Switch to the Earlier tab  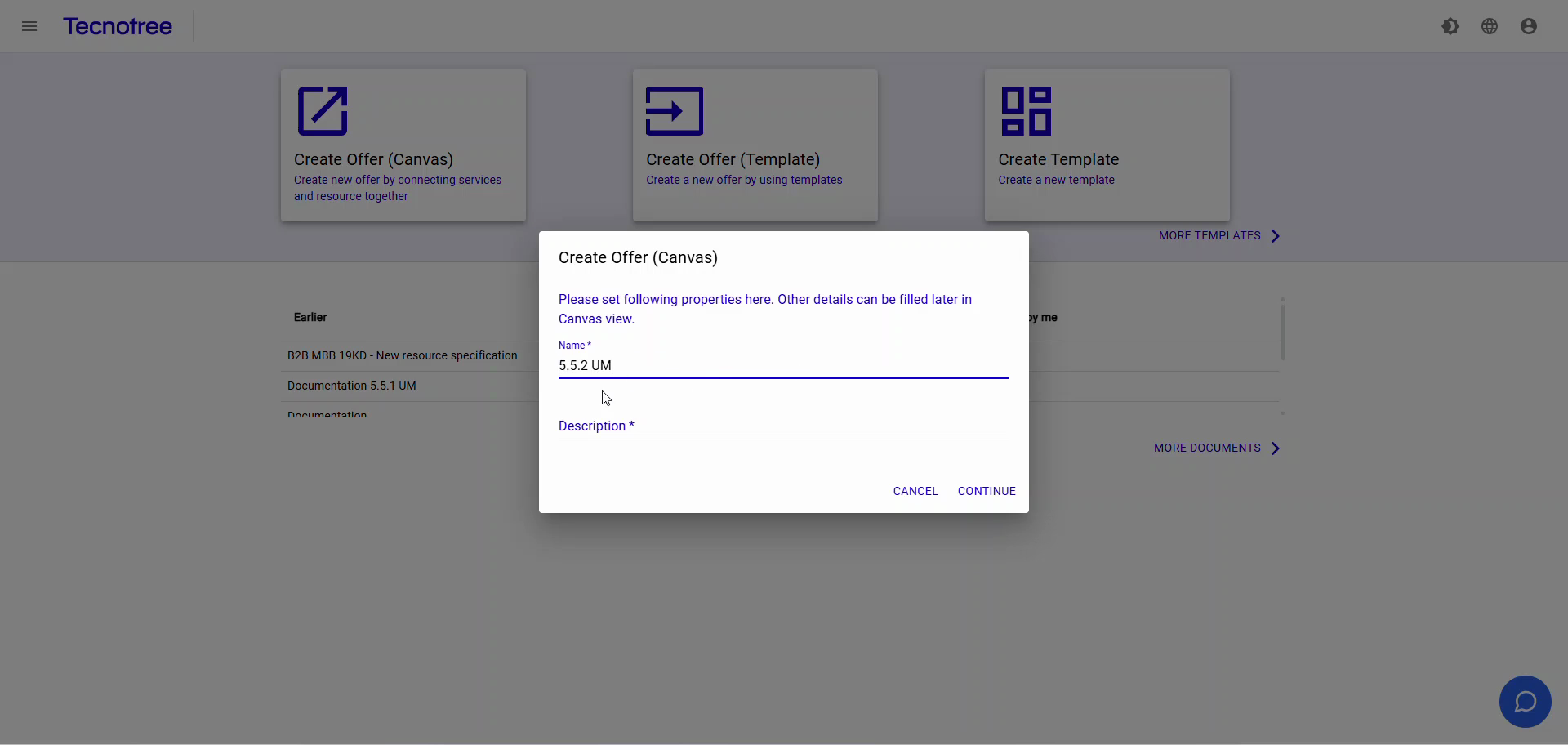click(x=310, y=317)
